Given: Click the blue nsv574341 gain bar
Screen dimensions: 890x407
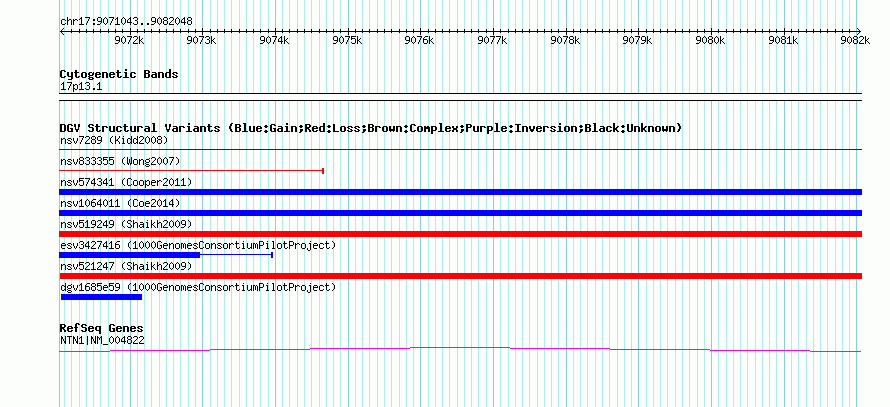Looking at the screenshot, I should click(x=461, y=192).
